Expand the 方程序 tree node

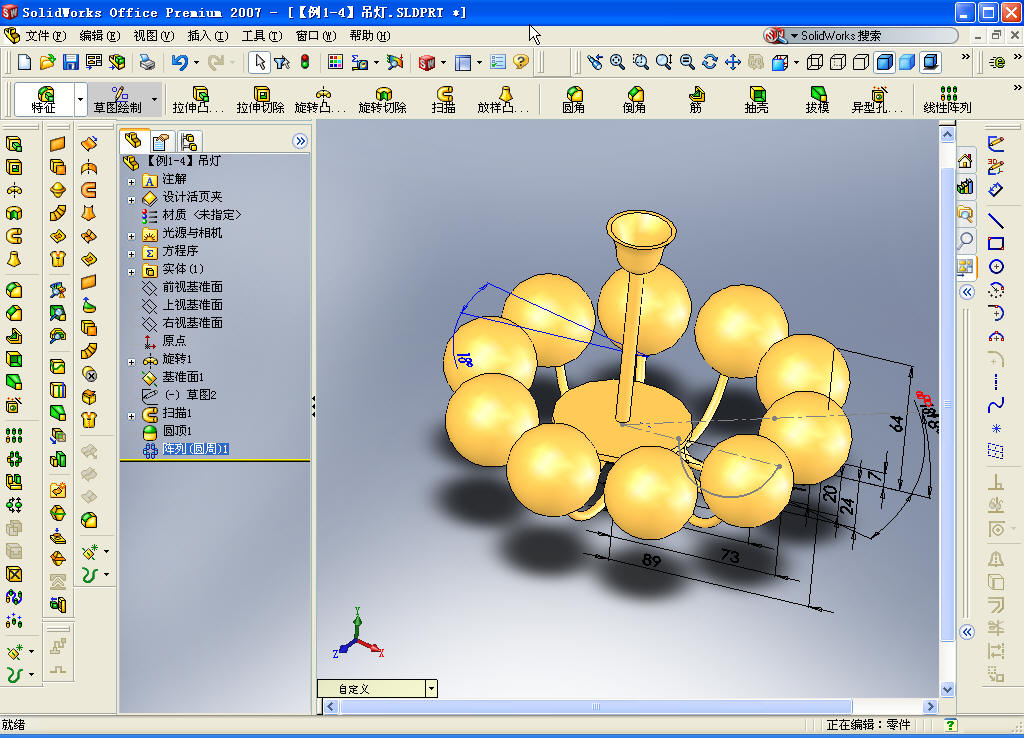pyautogui.click(x=131, y=254)
